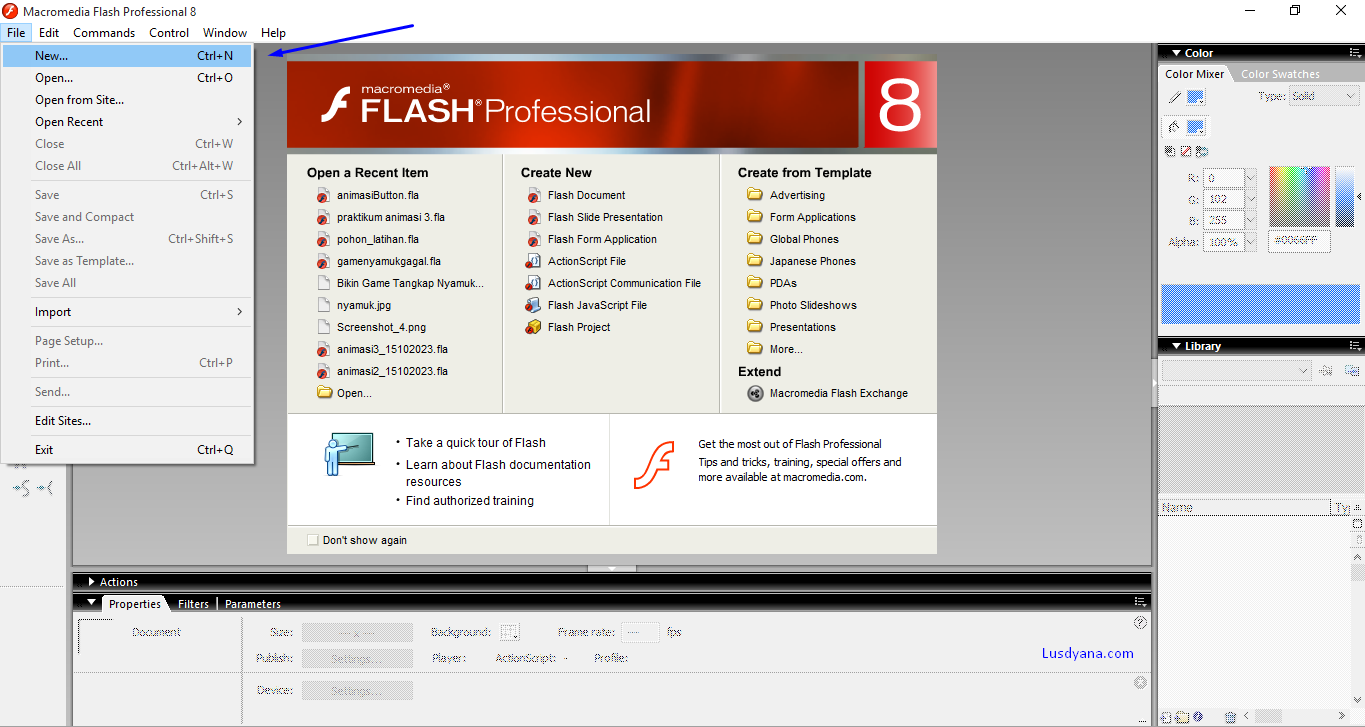Click "Learn about Flash documentation resources" link
Image resolution: width=1365 pixels, height=727 pixels.
tap(498, 473)
